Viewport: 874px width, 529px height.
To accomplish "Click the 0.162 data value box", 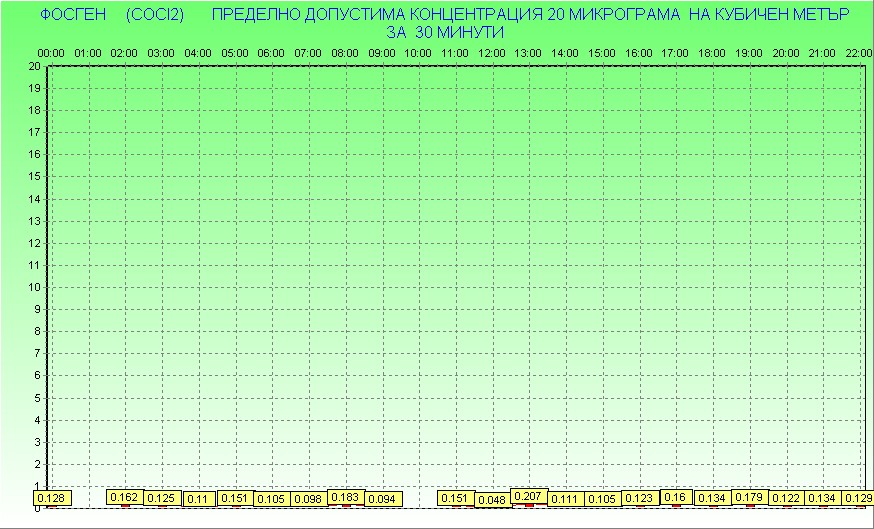I will [125, 497].
